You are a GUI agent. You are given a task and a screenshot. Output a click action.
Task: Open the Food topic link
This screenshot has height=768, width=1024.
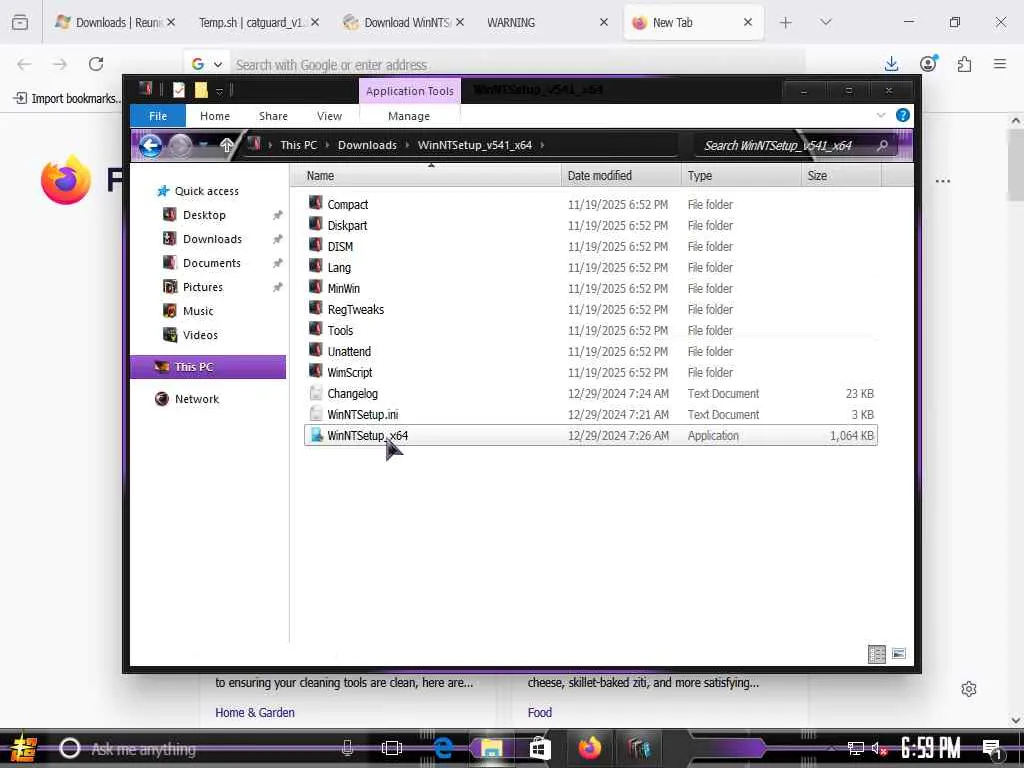coord(539,712)
